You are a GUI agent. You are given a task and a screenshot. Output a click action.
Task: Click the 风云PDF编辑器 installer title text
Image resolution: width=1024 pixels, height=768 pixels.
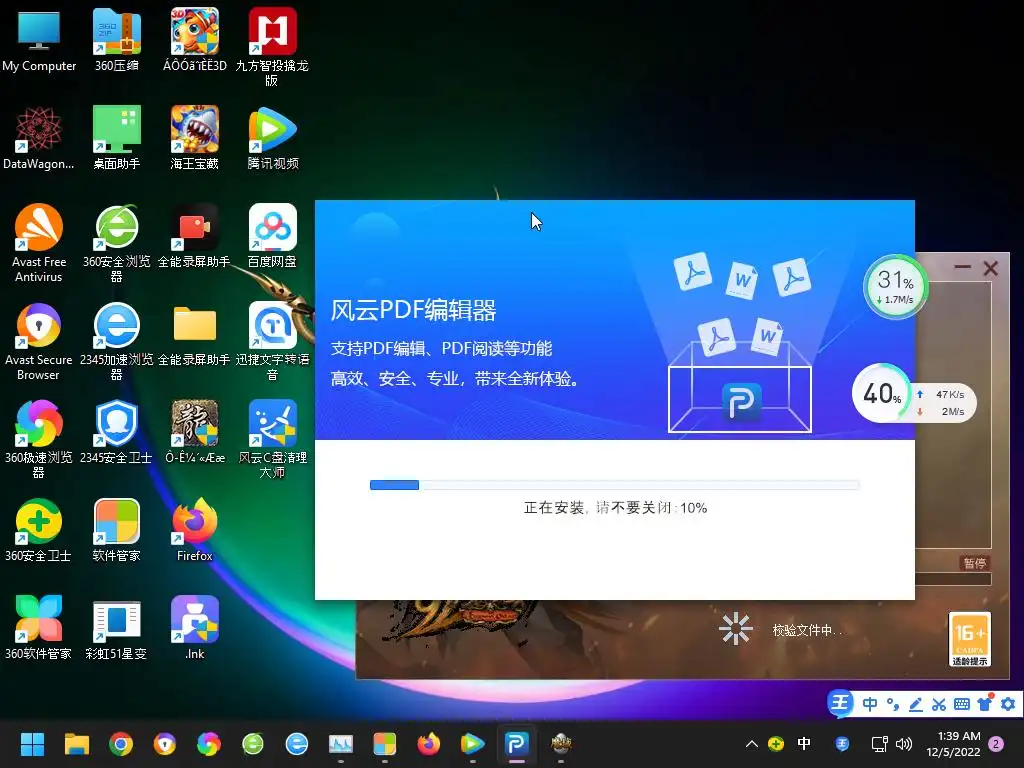413,310
